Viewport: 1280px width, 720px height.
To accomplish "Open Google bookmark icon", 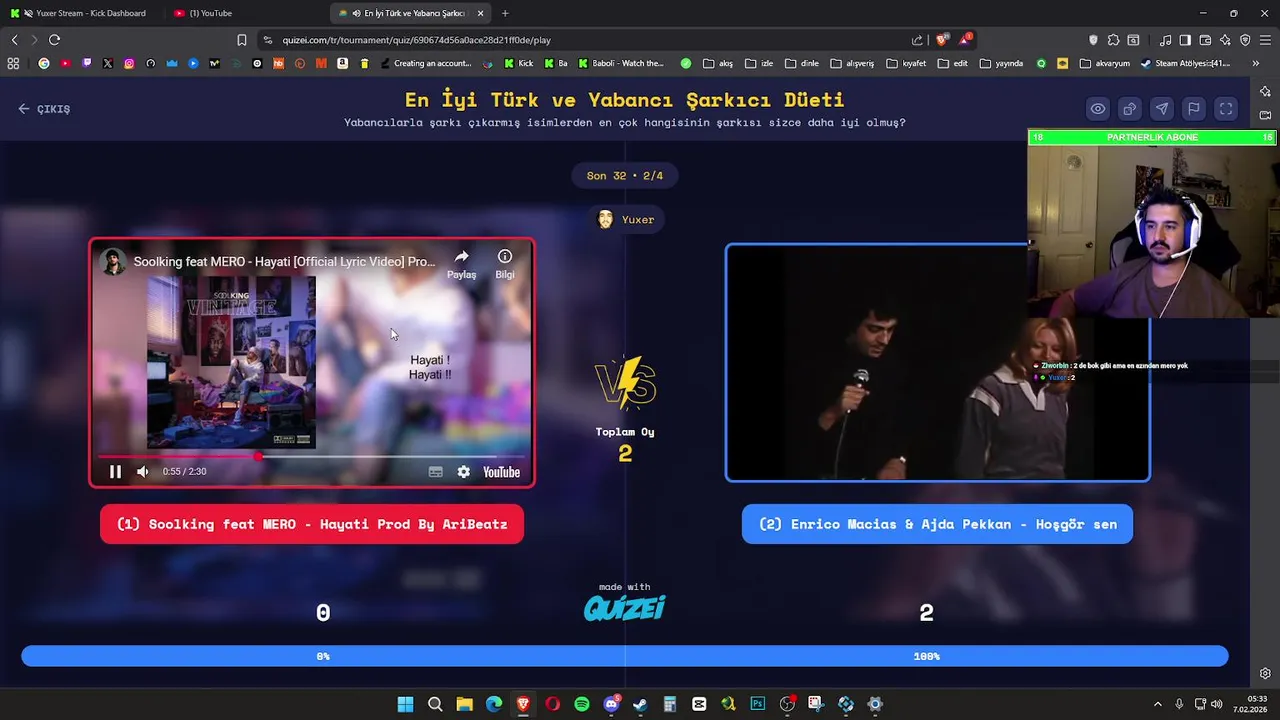I will [44, 63].
